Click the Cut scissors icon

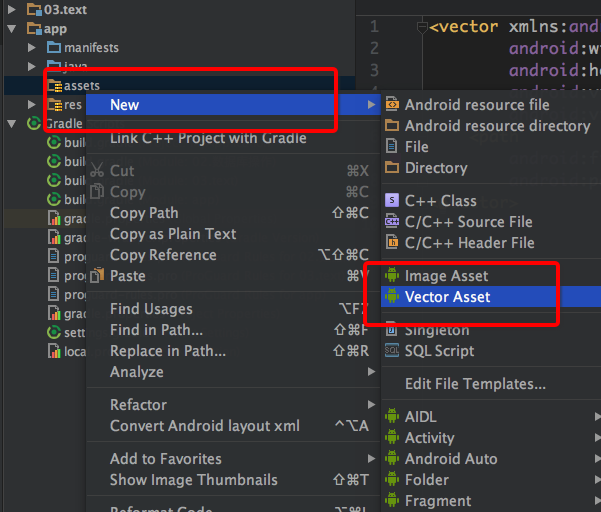pyautogui.click(x=97, y=170)
